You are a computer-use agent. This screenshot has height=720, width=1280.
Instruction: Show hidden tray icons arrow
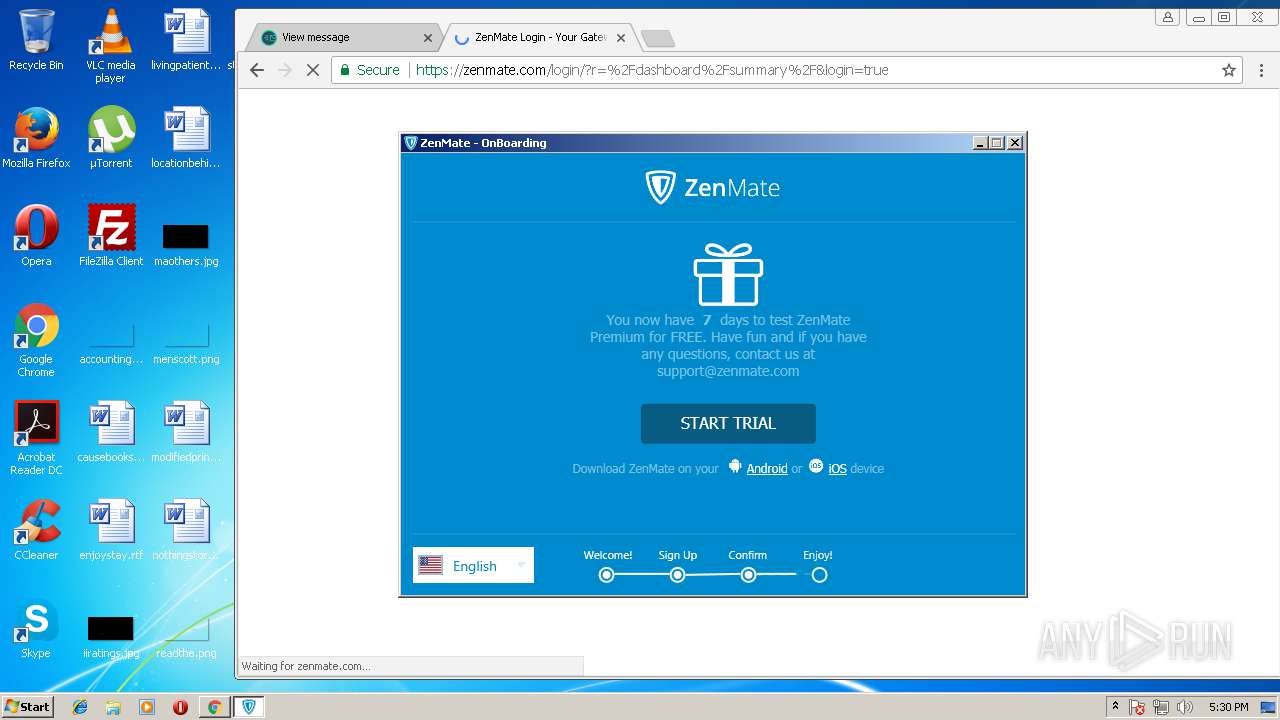point(1115,707)
